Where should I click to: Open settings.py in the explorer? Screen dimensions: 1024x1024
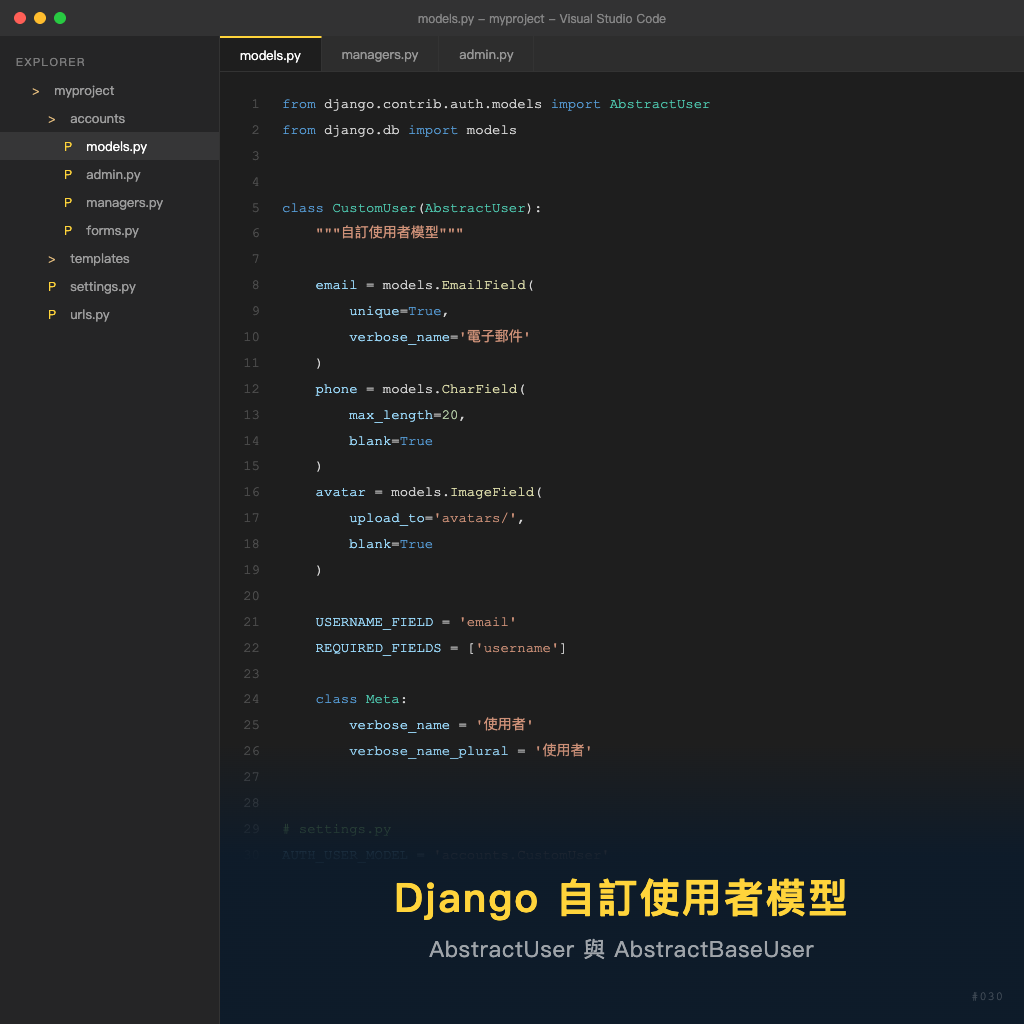click(x=110, y=287)
